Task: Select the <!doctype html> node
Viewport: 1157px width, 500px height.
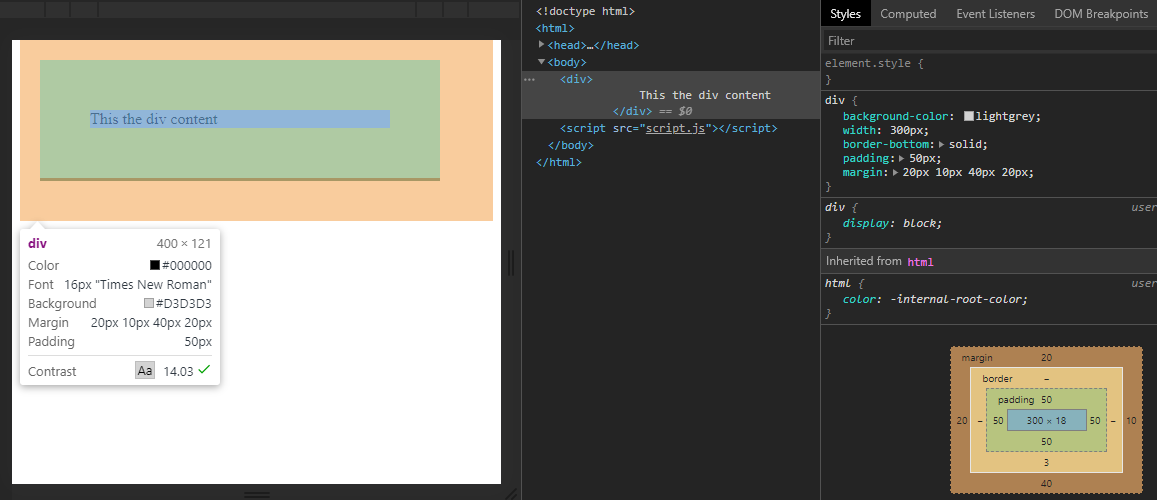Action: [x=585, y=12]
